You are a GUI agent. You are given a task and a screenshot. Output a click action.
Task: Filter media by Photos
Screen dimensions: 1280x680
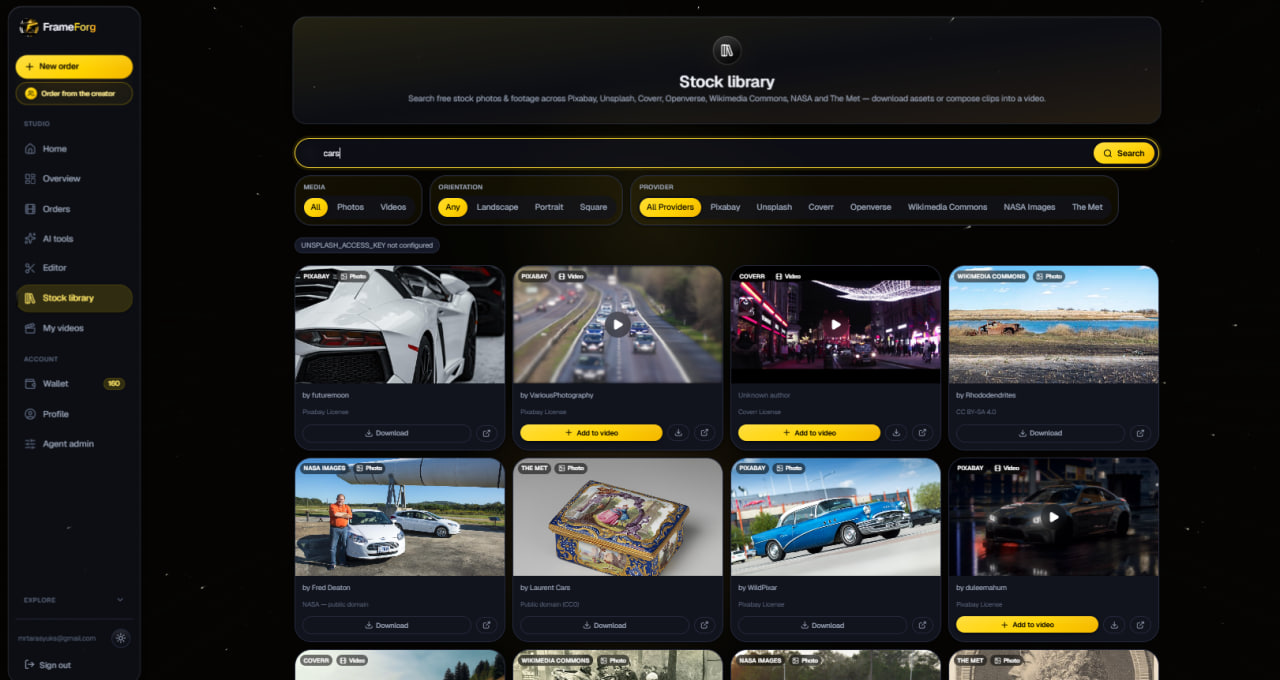(x=350, y=207)
